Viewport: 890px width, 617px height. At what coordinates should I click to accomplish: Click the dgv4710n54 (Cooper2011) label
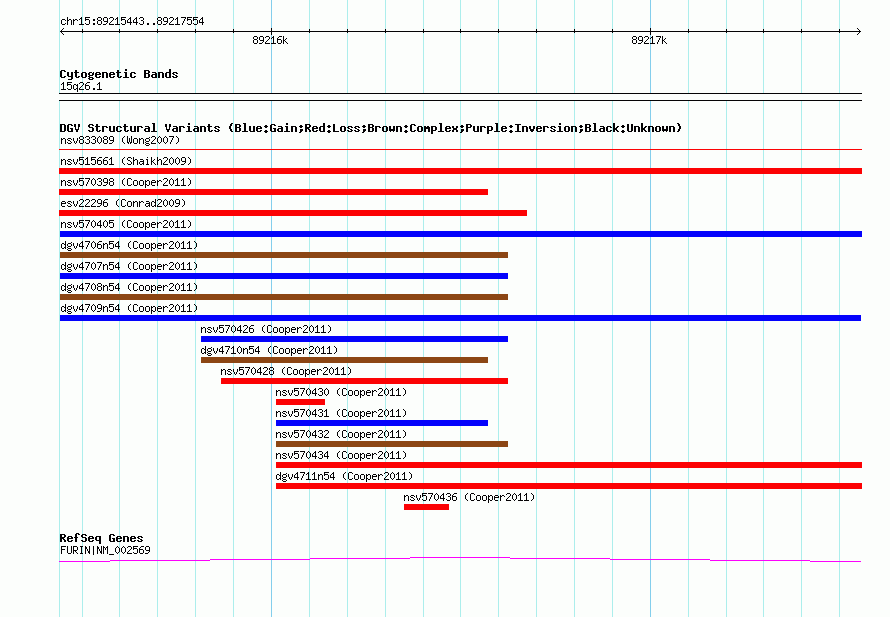click(269, 350)
